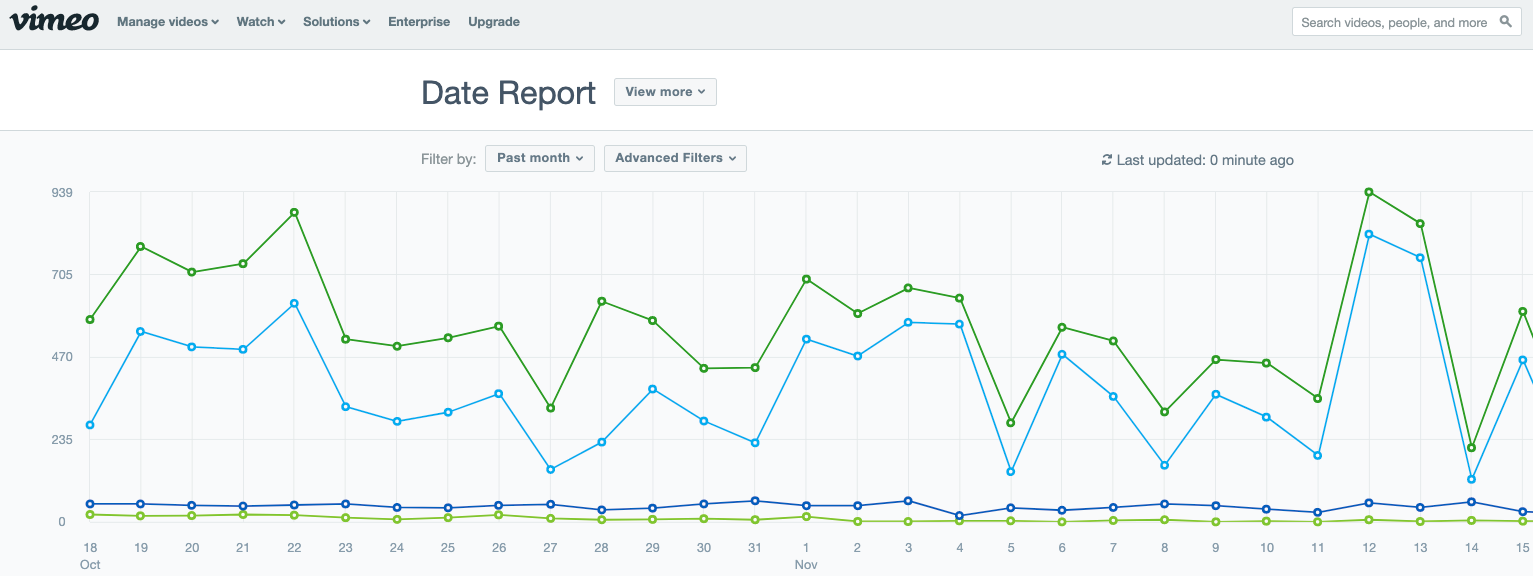Viewport: 1533px width, 576px height.
Task: Click the 470 y-axis label
Action: [61, 357]
